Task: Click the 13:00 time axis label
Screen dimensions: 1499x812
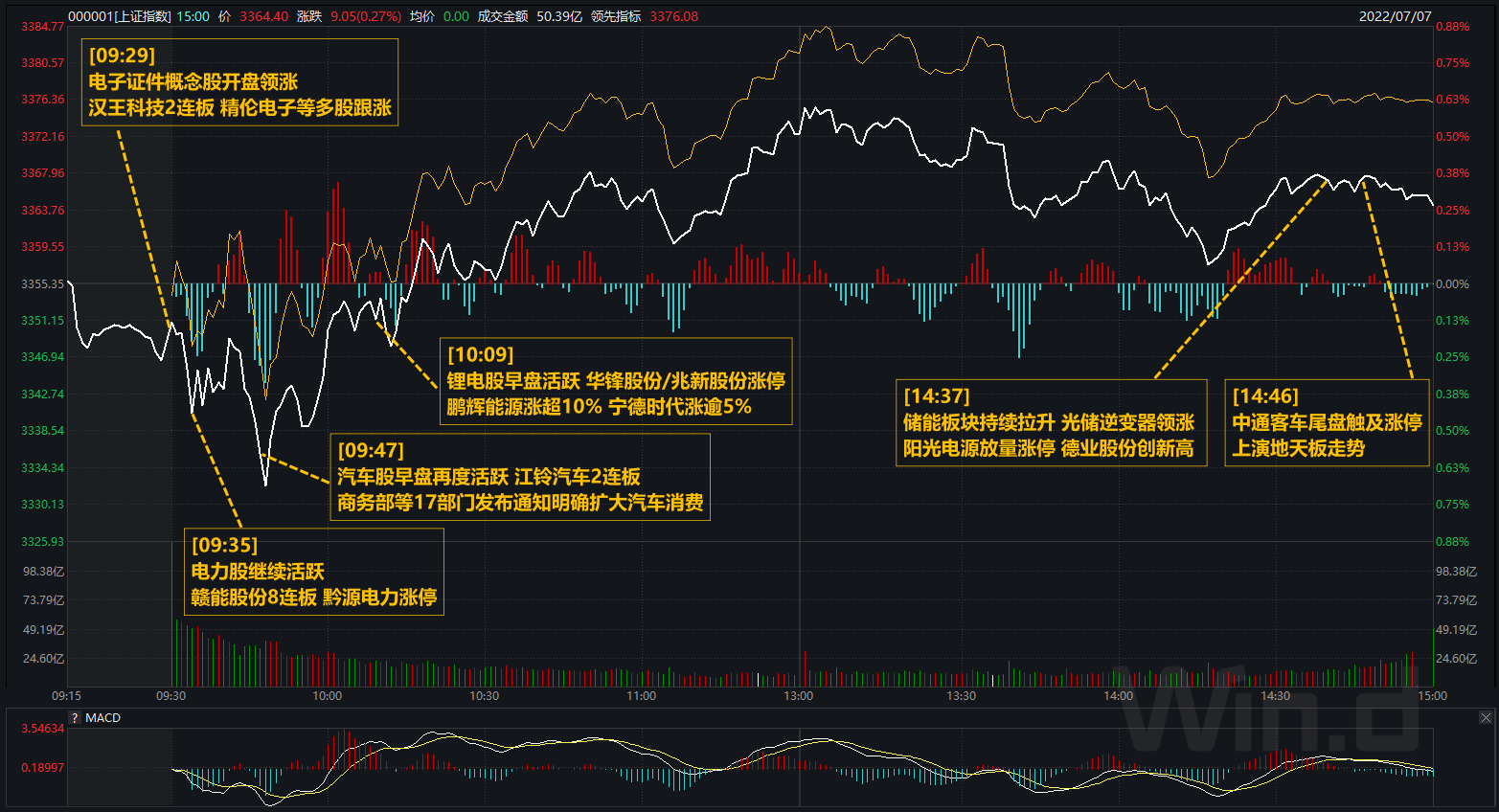Action: [798, 696]
